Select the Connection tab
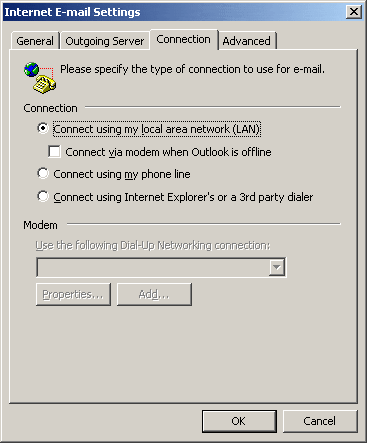The height and width of the screenshot is (443, 367). pos(184,39)
